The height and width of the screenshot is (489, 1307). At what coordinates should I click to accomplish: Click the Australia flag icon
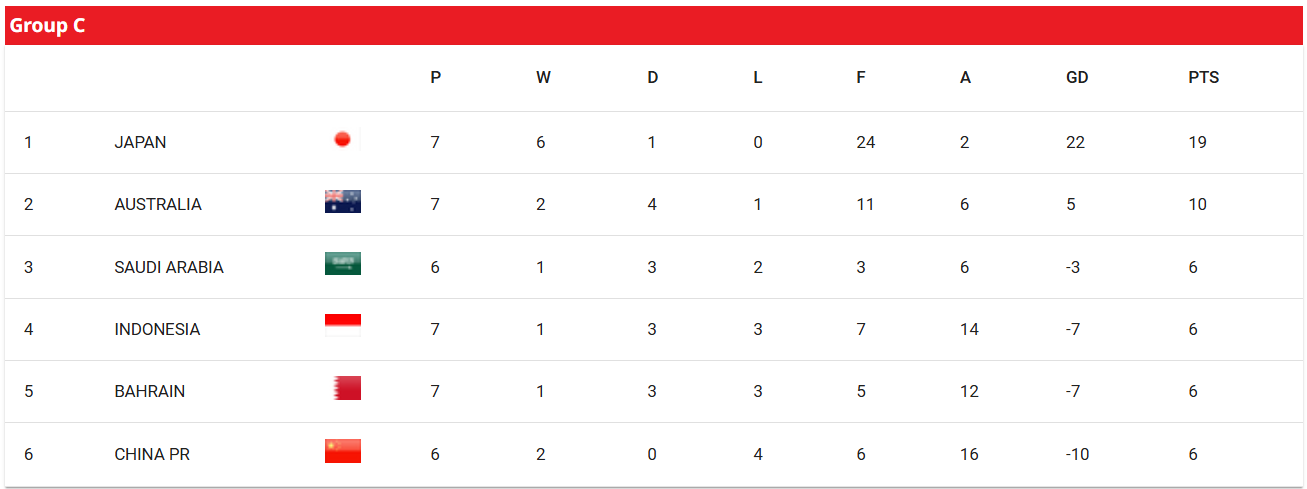coord(343,202)
